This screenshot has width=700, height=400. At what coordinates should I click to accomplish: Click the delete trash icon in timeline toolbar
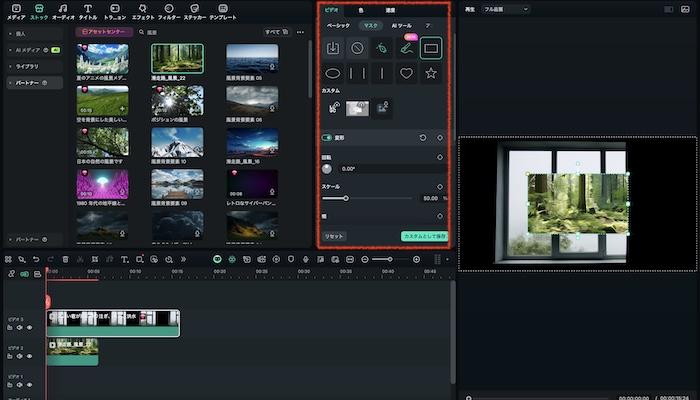point(65,259)
